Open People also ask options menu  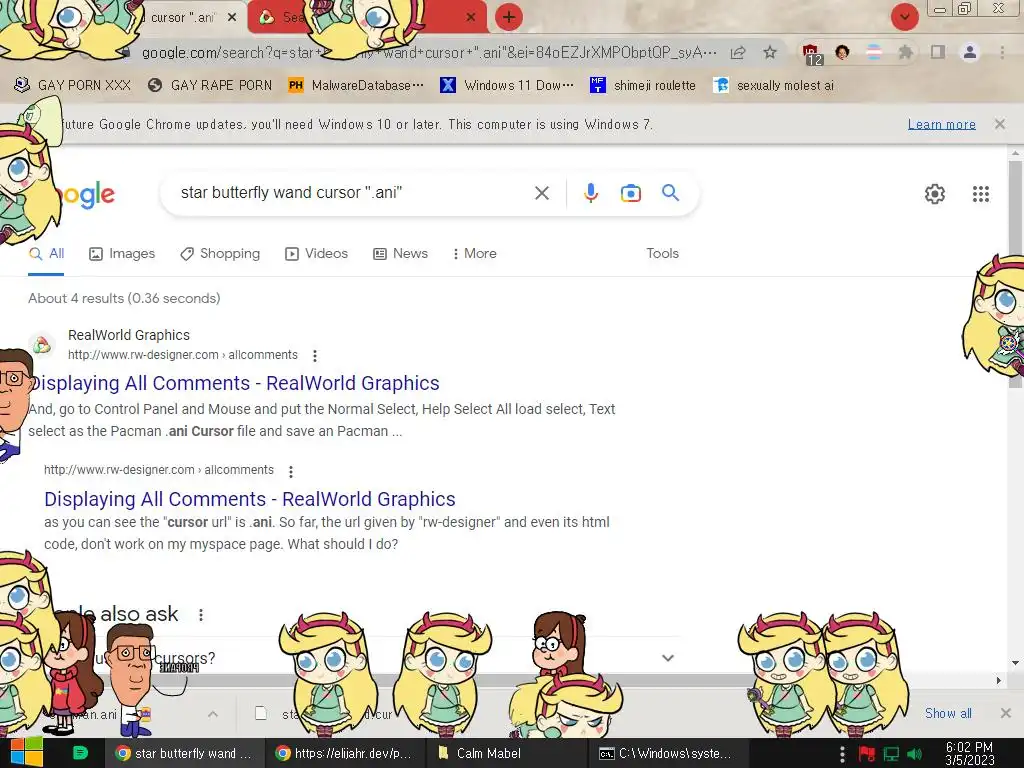point(201,615)
